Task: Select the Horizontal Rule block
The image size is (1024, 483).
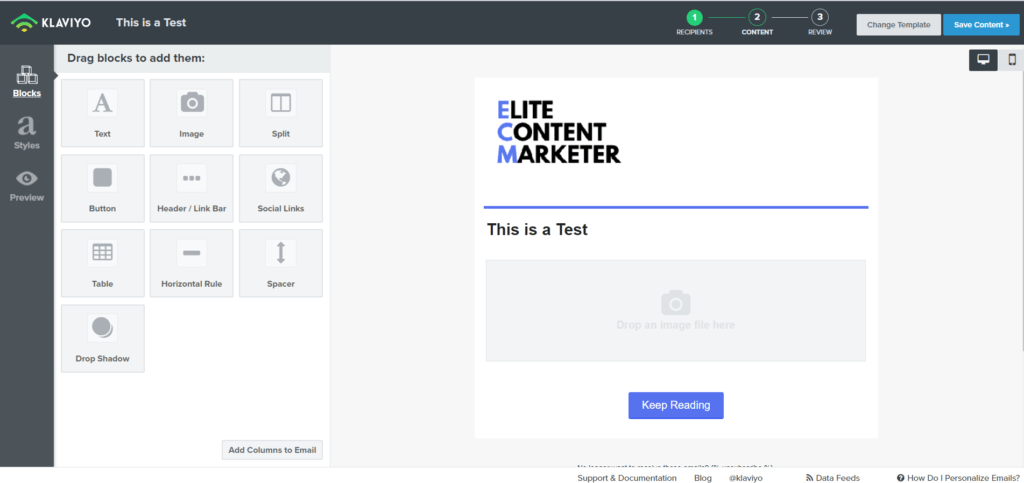Action: coord(191,263)
